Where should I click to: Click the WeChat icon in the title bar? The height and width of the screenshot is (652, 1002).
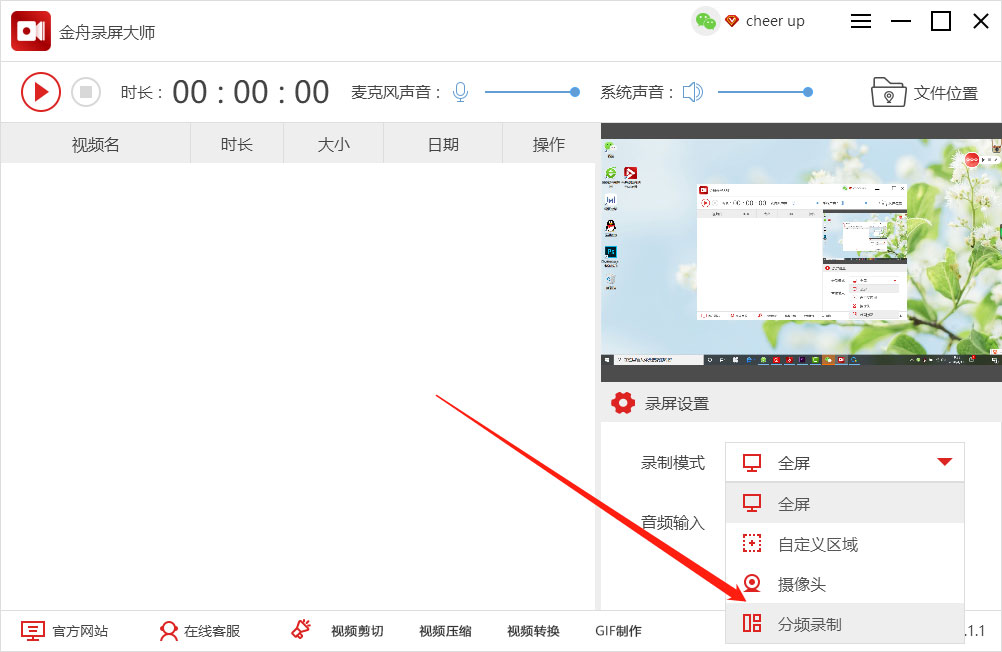coord(705,20)
